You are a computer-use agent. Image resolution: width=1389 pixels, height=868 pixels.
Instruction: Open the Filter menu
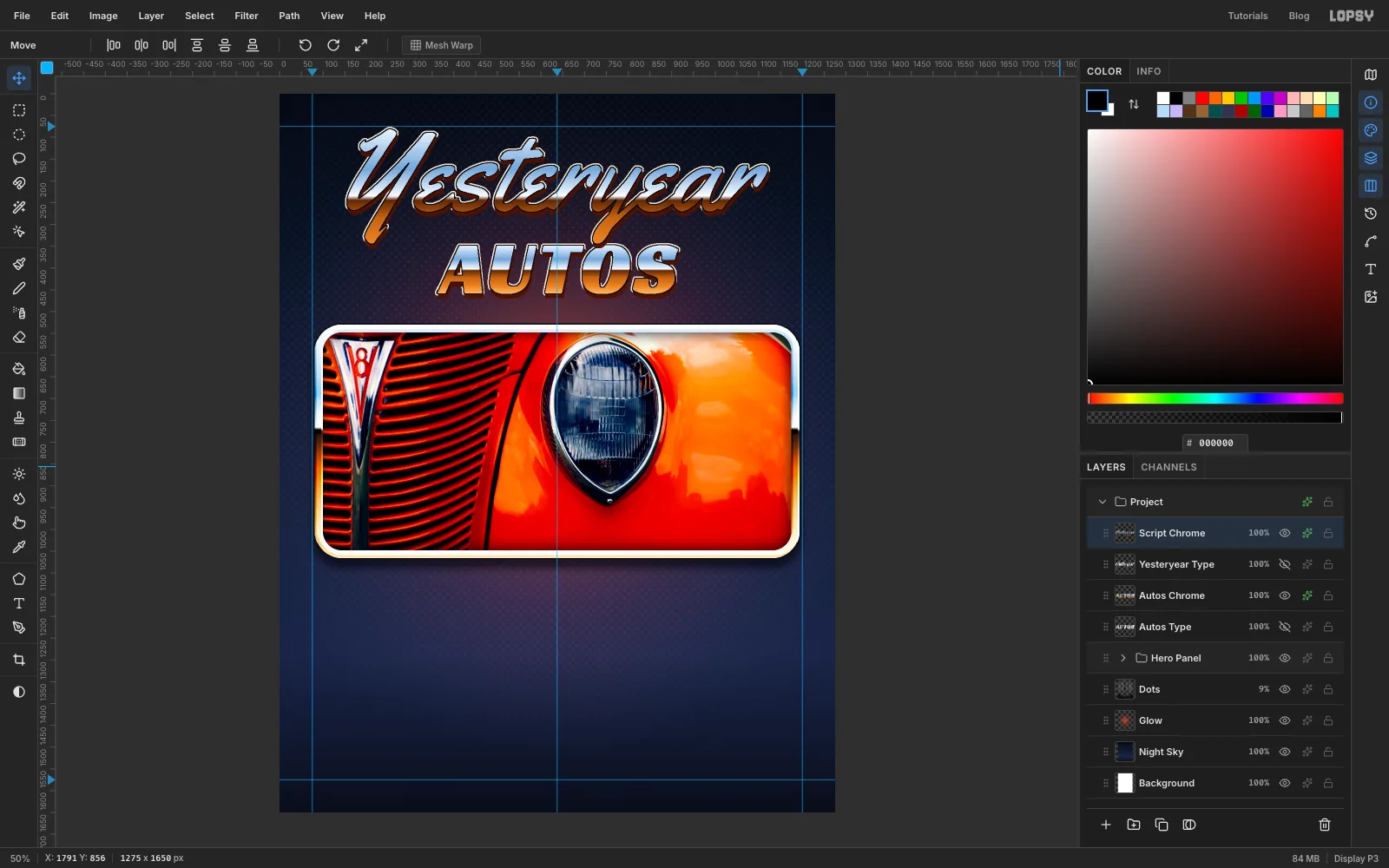(247, 16)
